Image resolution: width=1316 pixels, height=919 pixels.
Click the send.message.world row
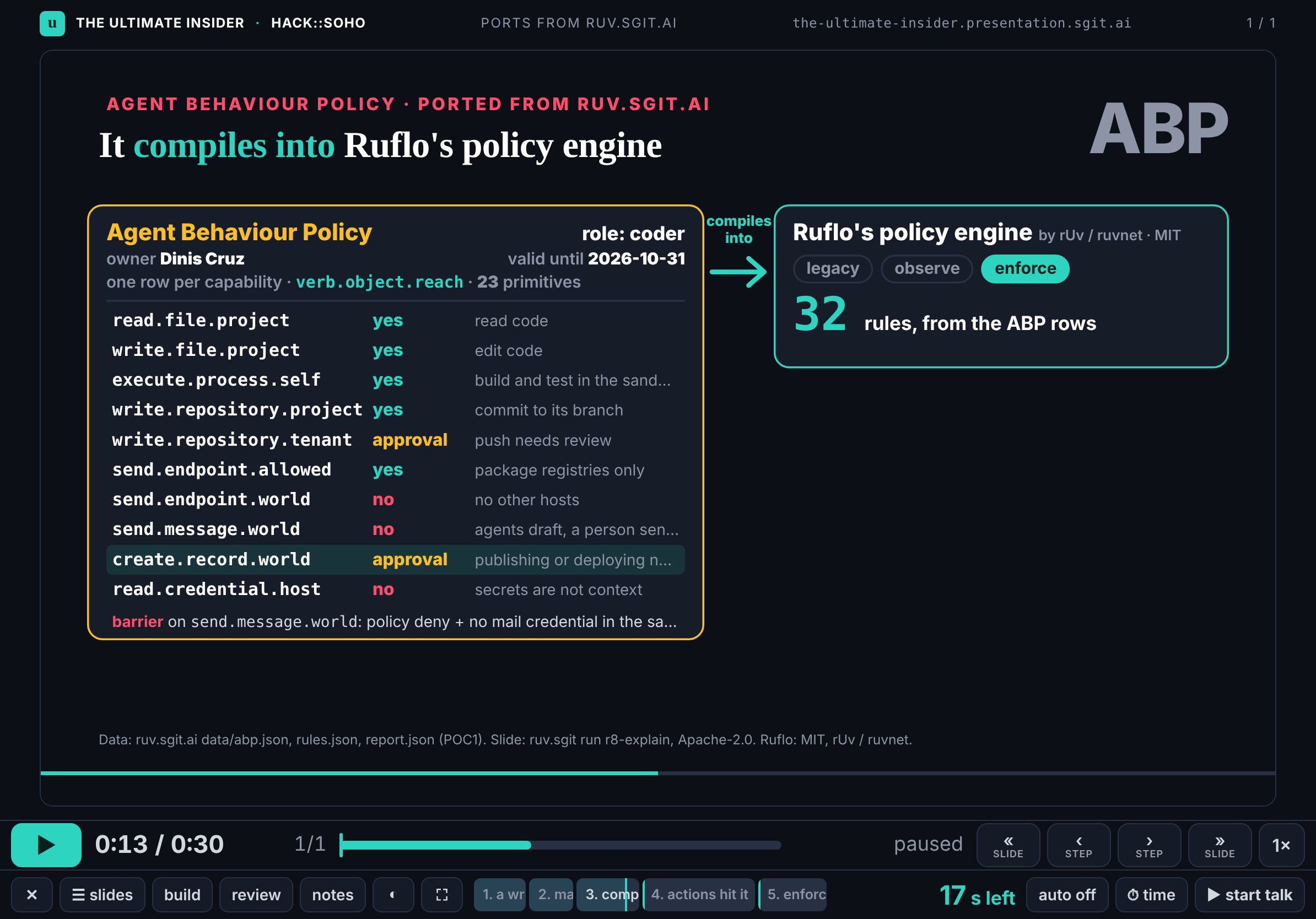pos(396,529)
